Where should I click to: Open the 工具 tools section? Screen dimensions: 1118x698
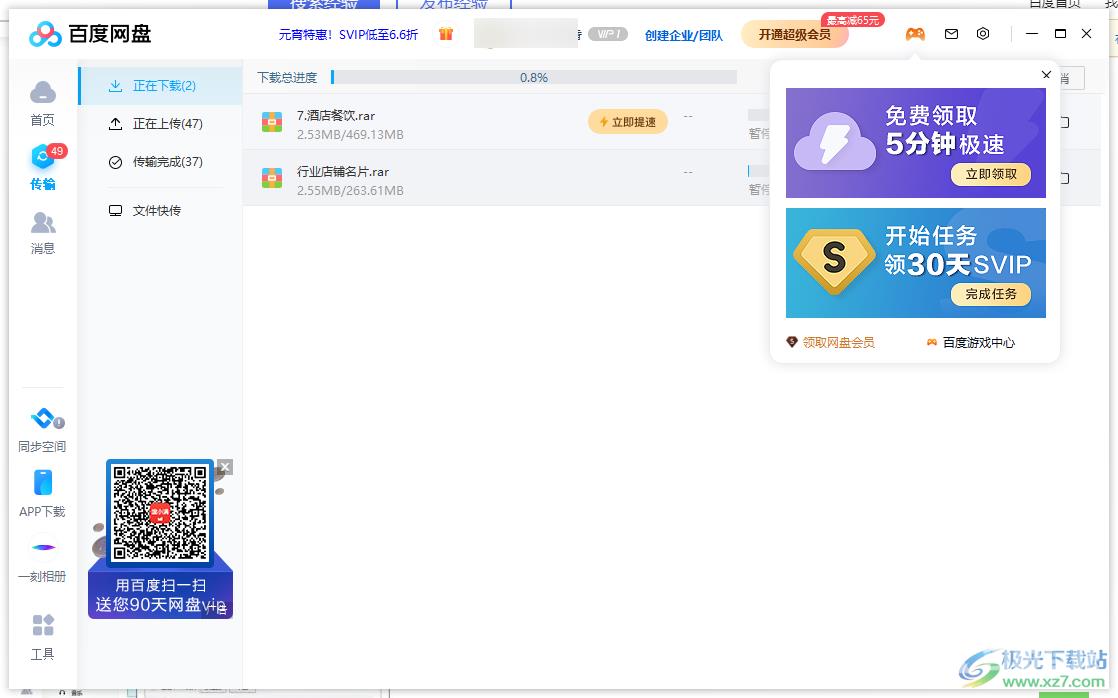43,637
